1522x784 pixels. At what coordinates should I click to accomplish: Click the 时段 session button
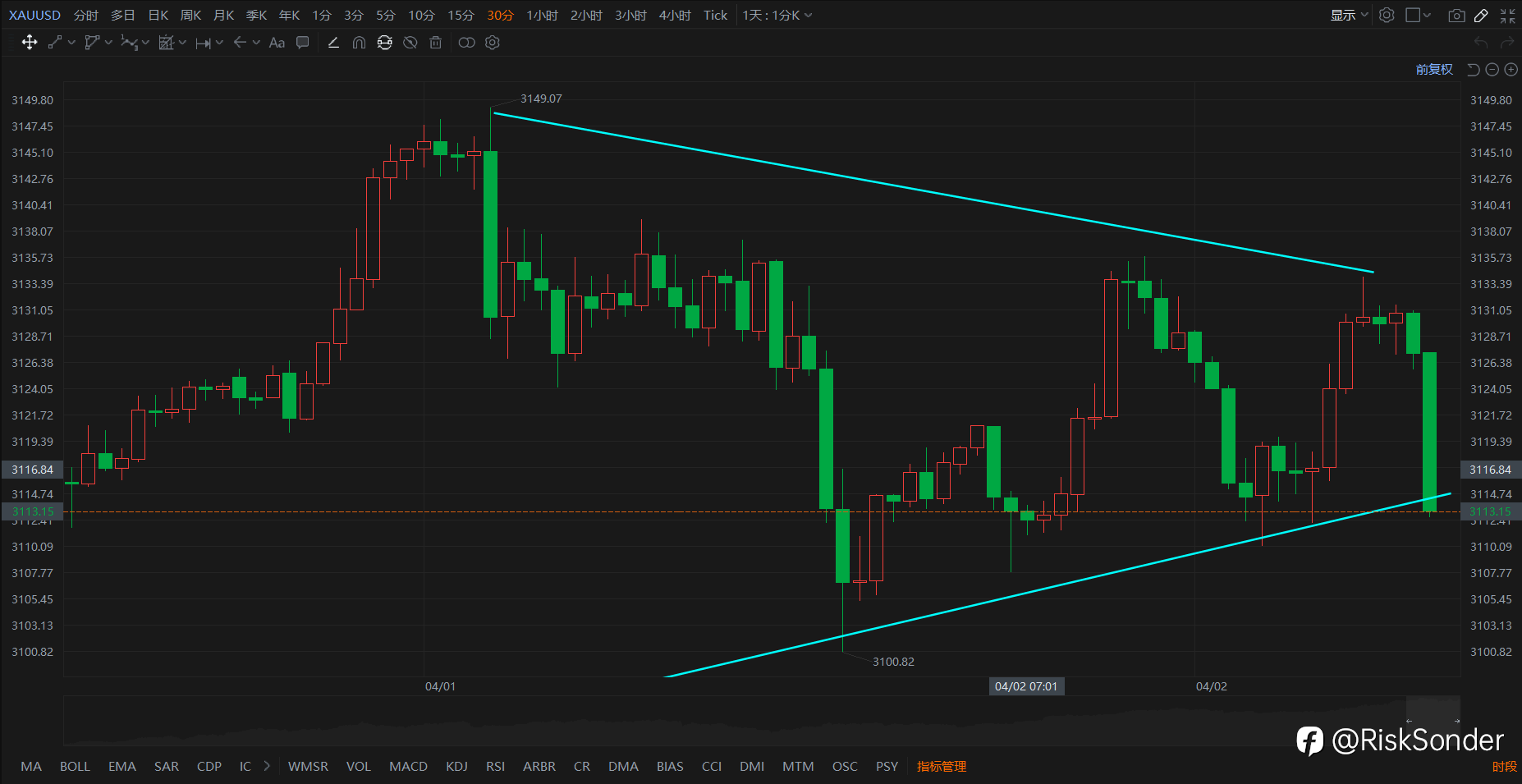tap(1504, 767)
